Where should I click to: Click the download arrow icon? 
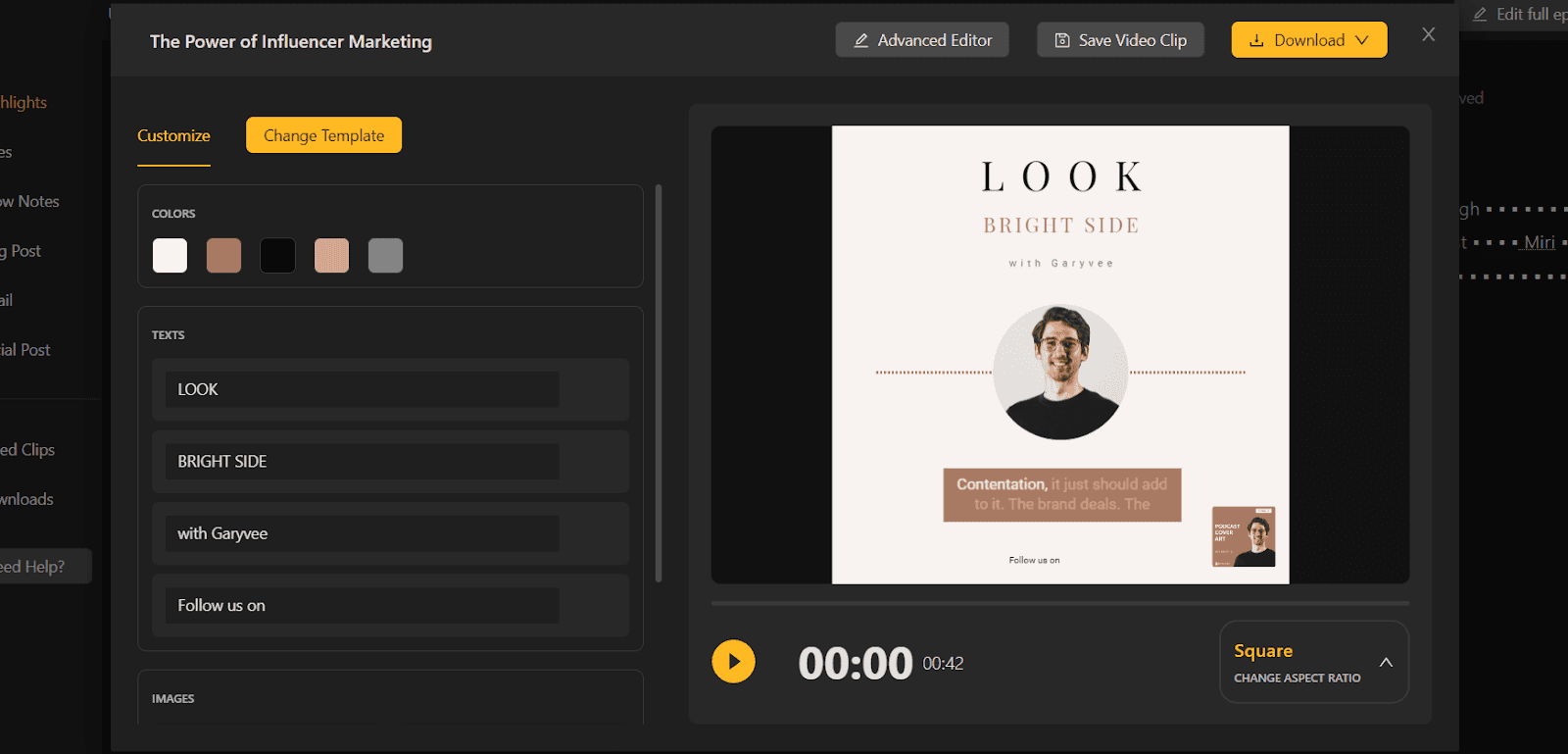pos(1256,40)
